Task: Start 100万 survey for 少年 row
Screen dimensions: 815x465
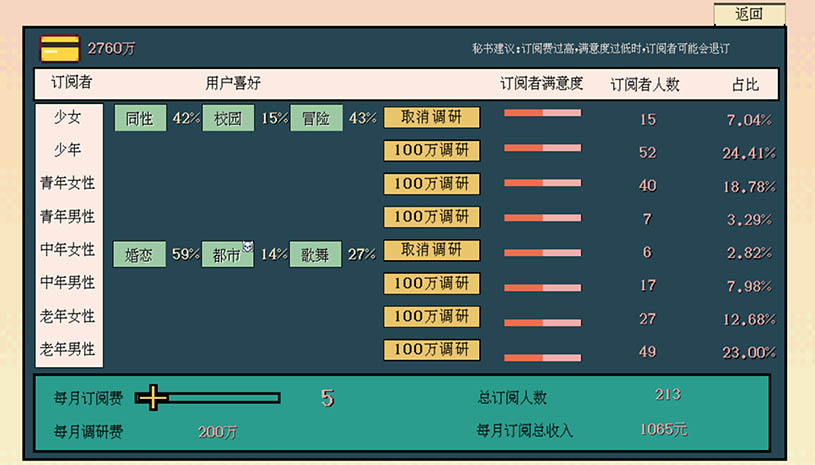Action: point(431,151)
